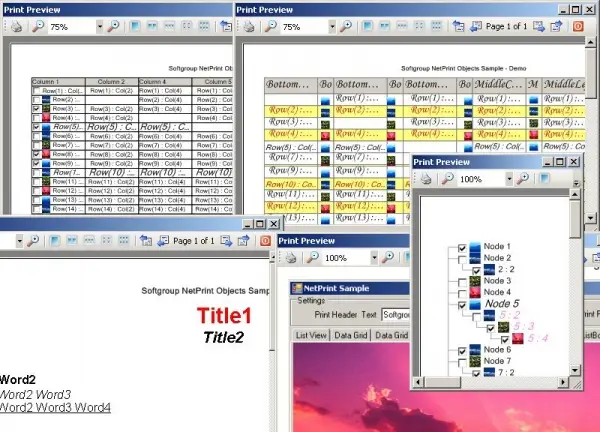The height and width of the screenshot is (432, 600).
Task: Check the Node 3 checkbox
Action: tap(462, 282)
